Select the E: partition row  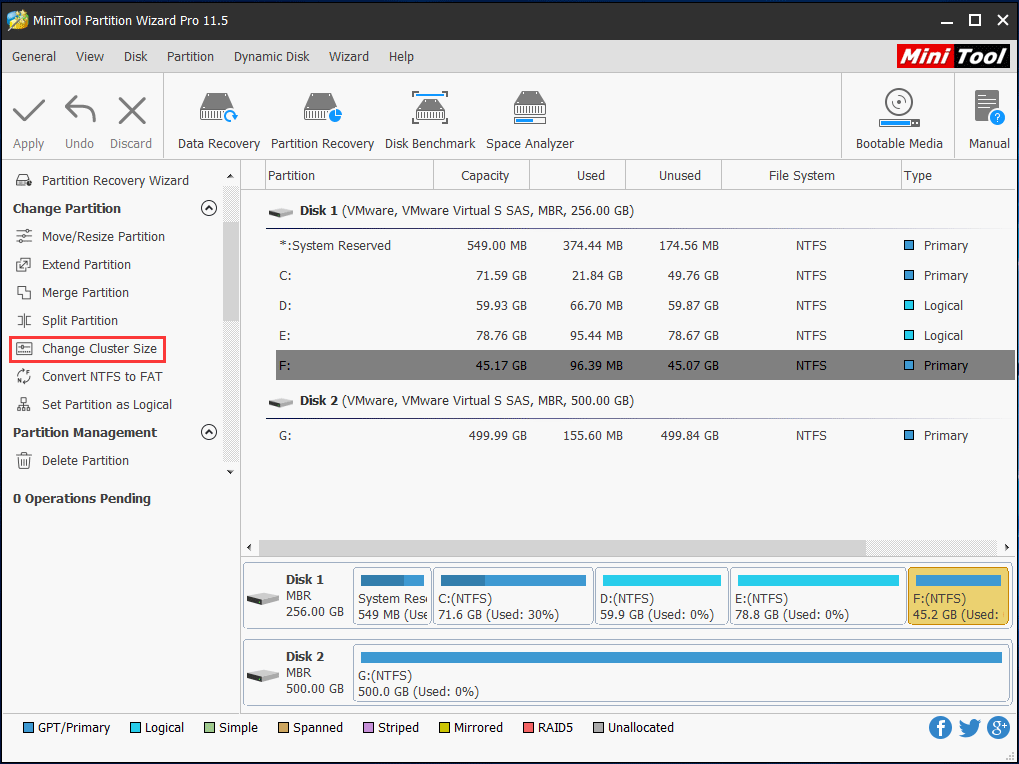(x=645, y=335)
